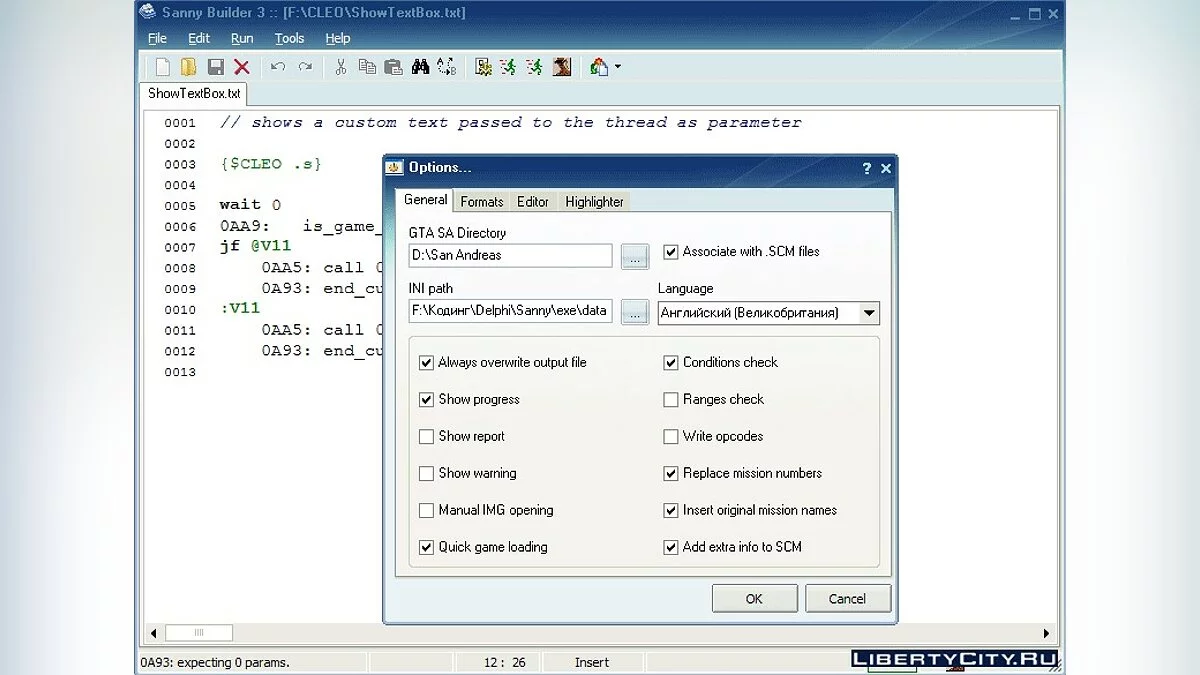Disable Always overwrite output file checkbox

point(427,363)
